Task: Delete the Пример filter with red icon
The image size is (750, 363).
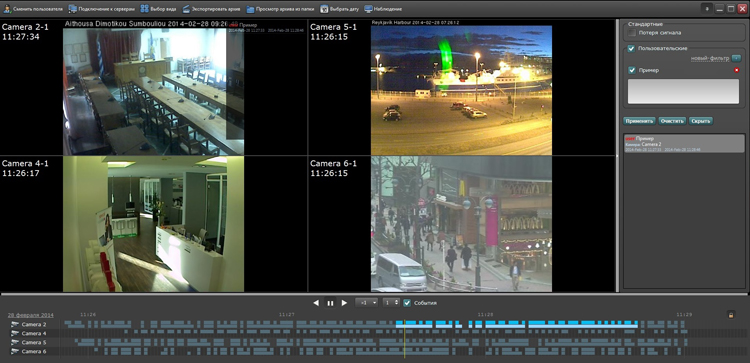Action: [737, 70]
